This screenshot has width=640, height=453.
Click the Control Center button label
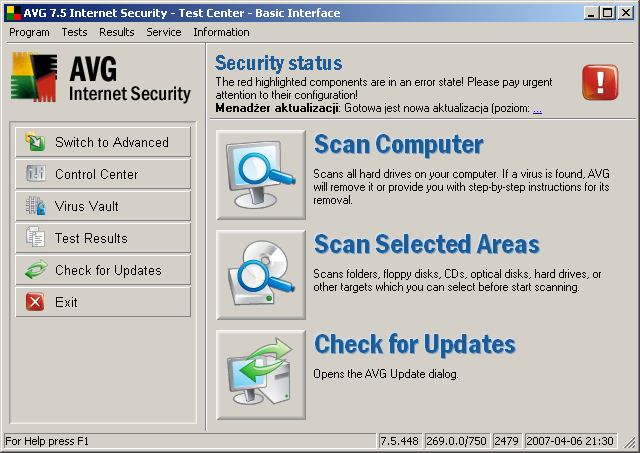click(x=97, y=174)
